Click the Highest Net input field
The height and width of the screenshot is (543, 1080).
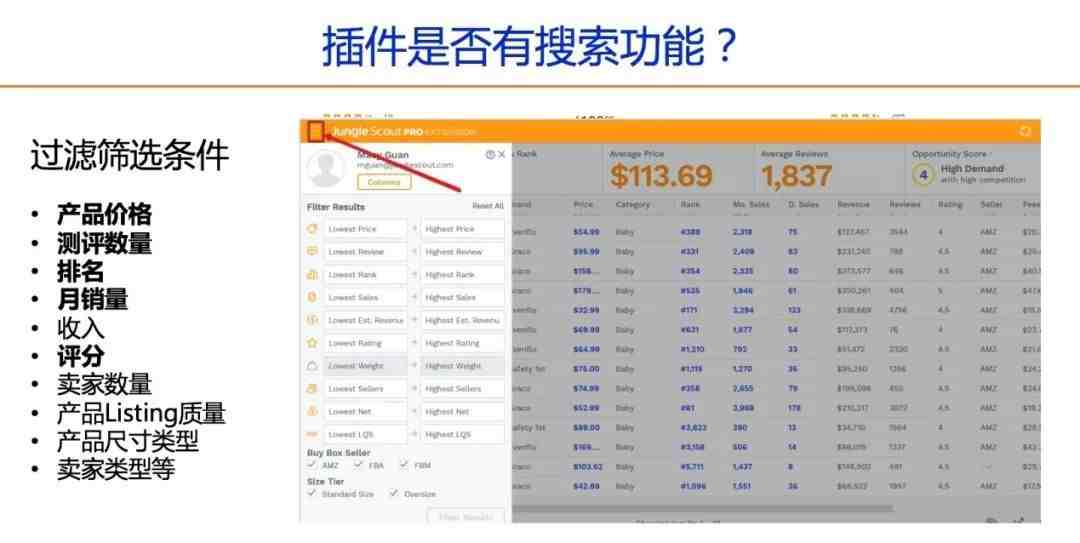pos(462,411)
